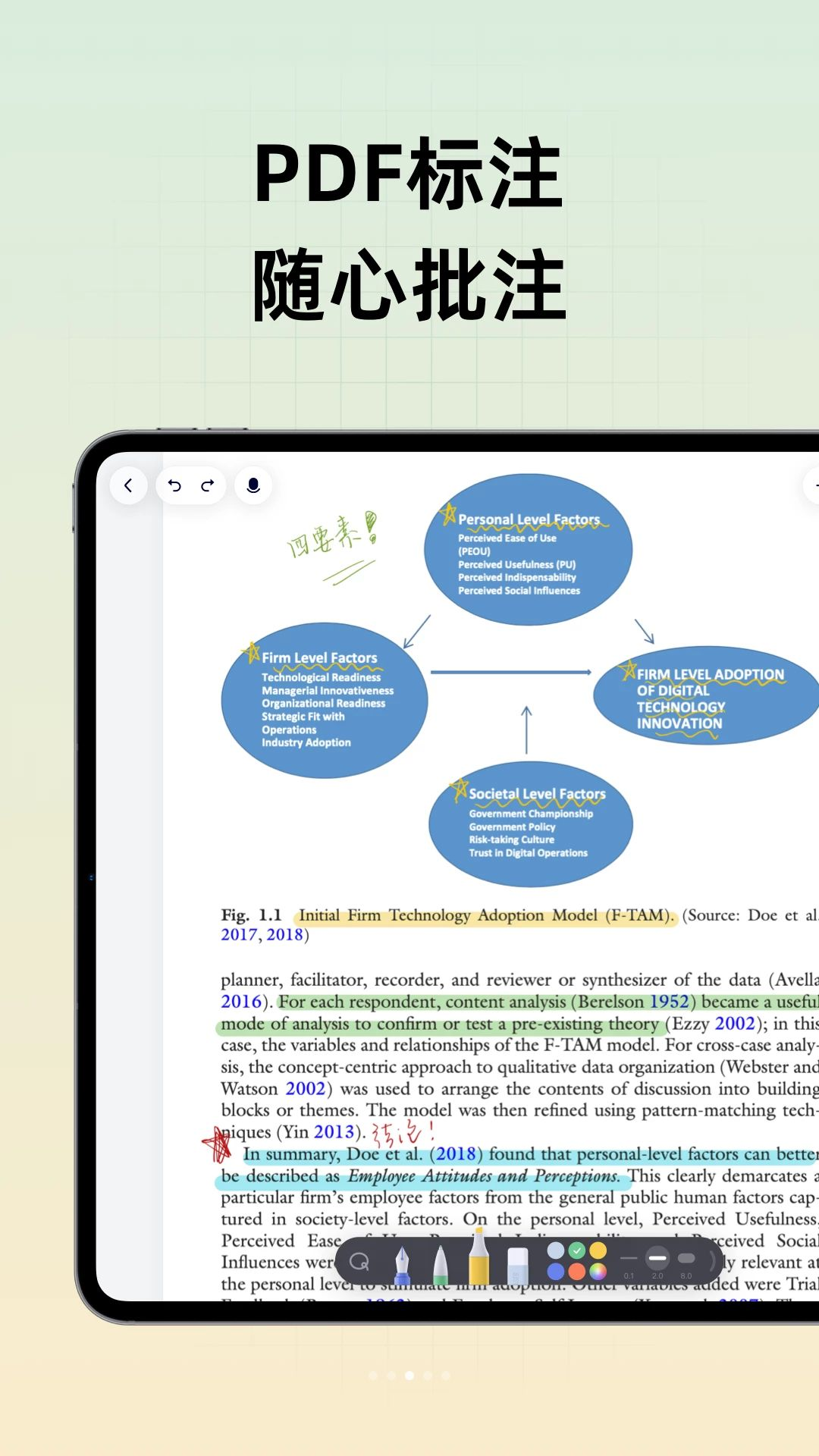Viewport: 819px width, 1456px height.
Task: Select the yellow highlighter tool
Action: pyautogui.click(x=479, y=1257)
